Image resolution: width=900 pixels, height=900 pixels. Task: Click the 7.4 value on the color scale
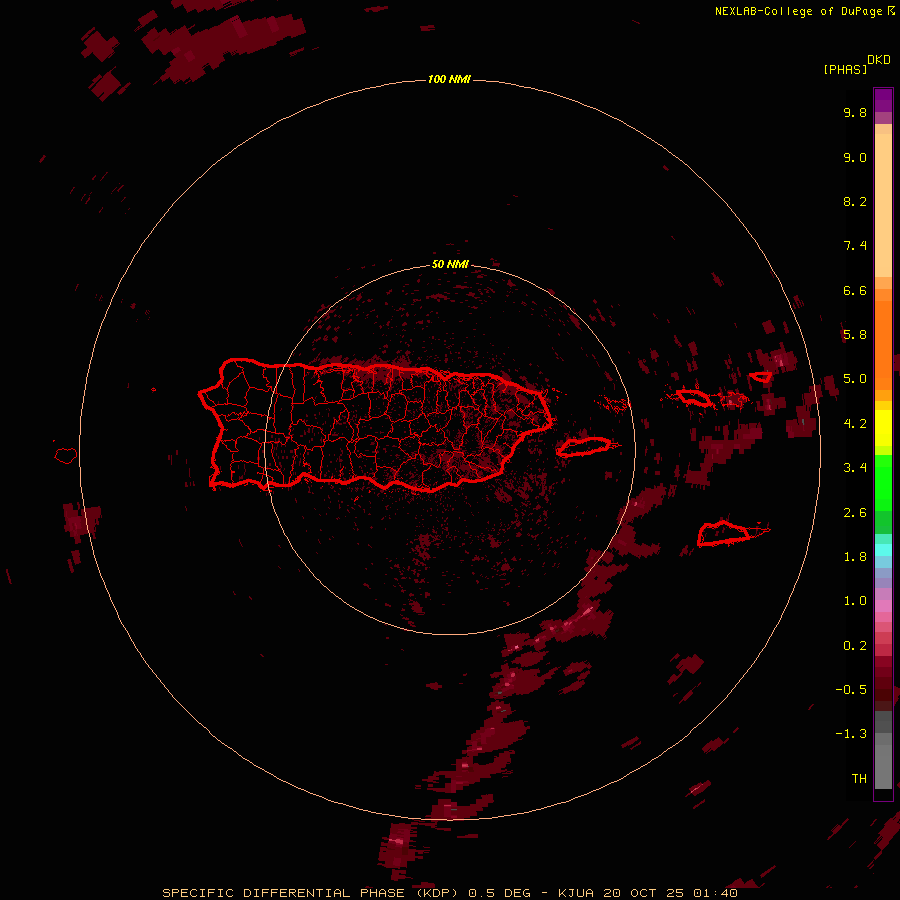(x=855, y=246)
